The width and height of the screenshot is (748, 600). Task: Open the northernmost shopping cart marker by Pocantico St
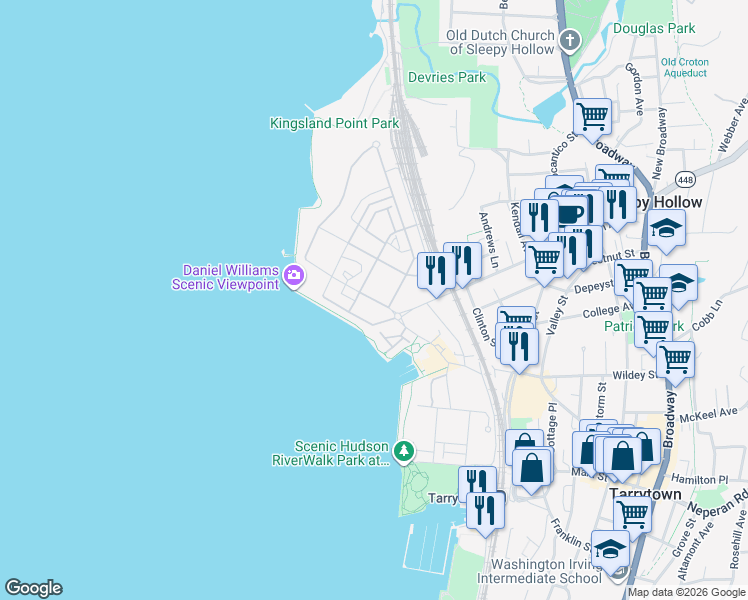tap(592, 119)
